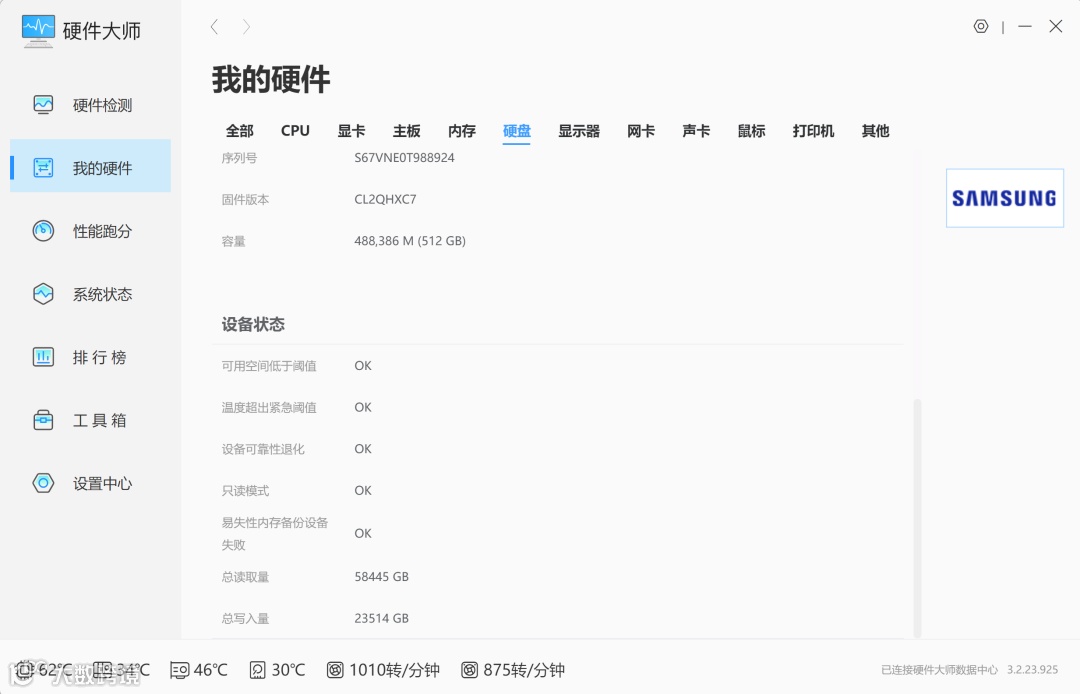Click 易失性内存备份设备失败 label
This screenshot has height=694, width=1080.
(275, 534)
